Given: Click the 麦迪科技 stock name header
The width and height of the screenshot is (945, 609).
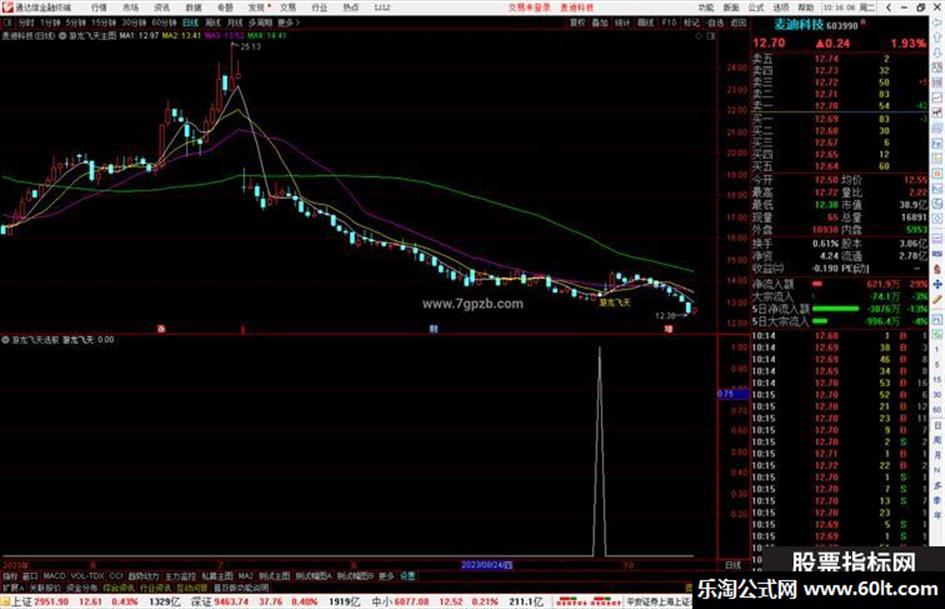Looking at the screenshot, I should point(799,25).
